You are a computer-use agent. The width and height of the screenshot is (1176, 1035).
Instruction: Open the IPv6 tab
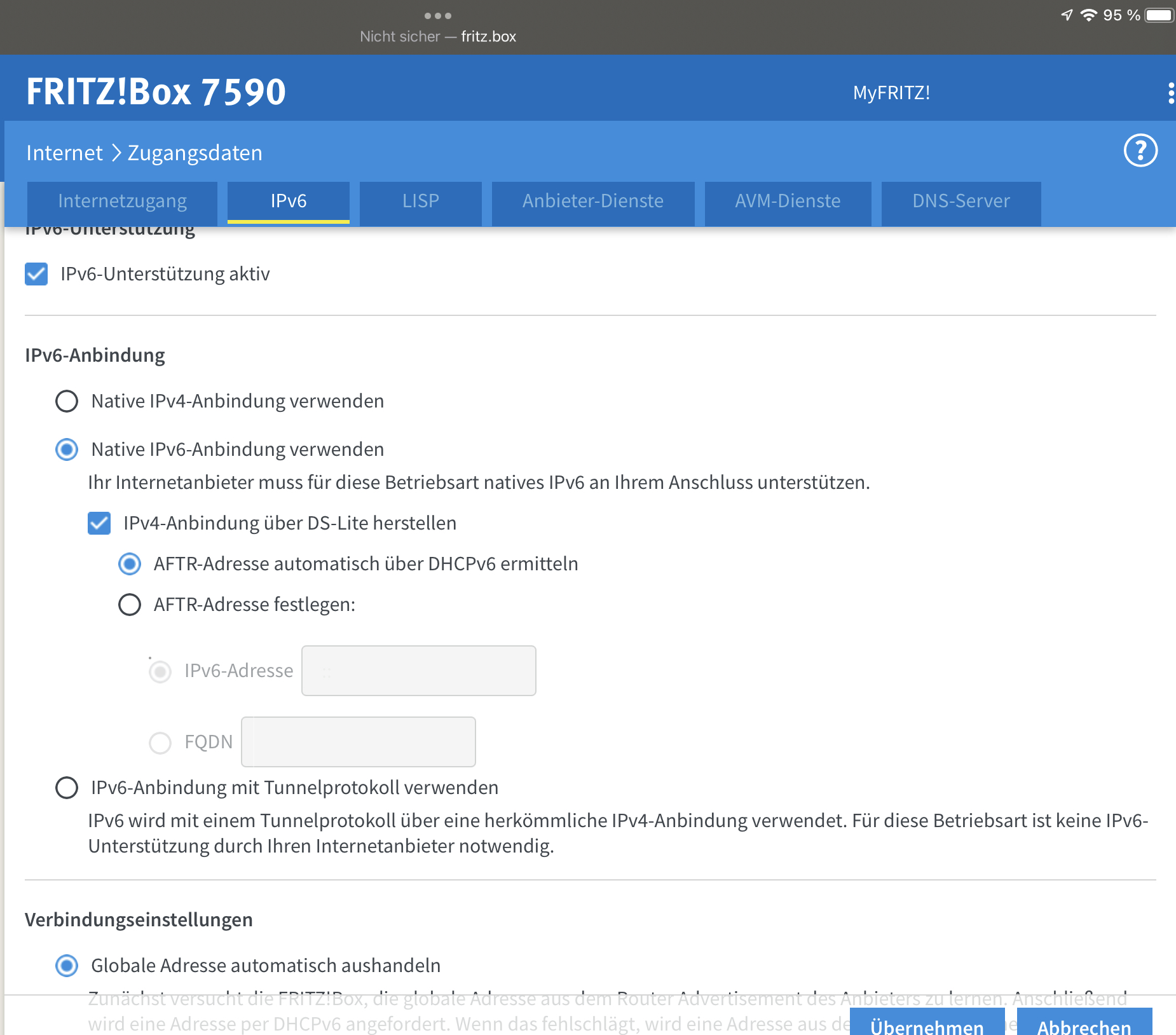pyautogui.click(x=289, y=203)
